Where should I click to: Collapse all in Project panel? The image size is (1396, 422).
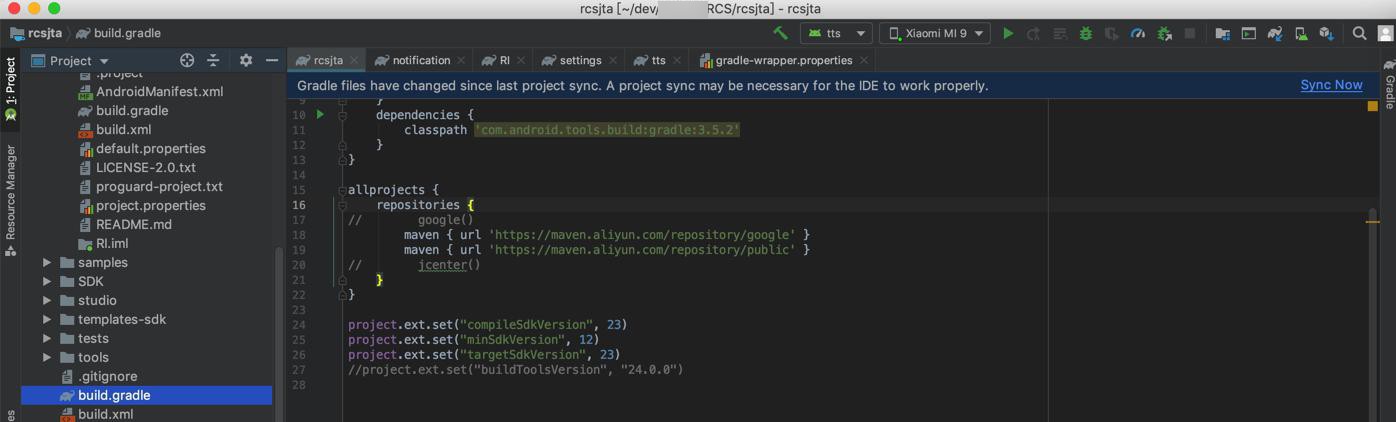pyautogui.click(x=213, y=61)
